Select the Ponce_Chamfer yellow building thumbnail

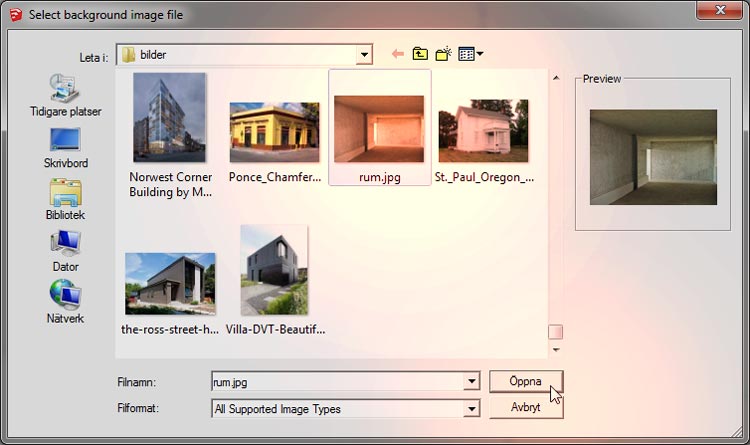[x=275, y=132]
